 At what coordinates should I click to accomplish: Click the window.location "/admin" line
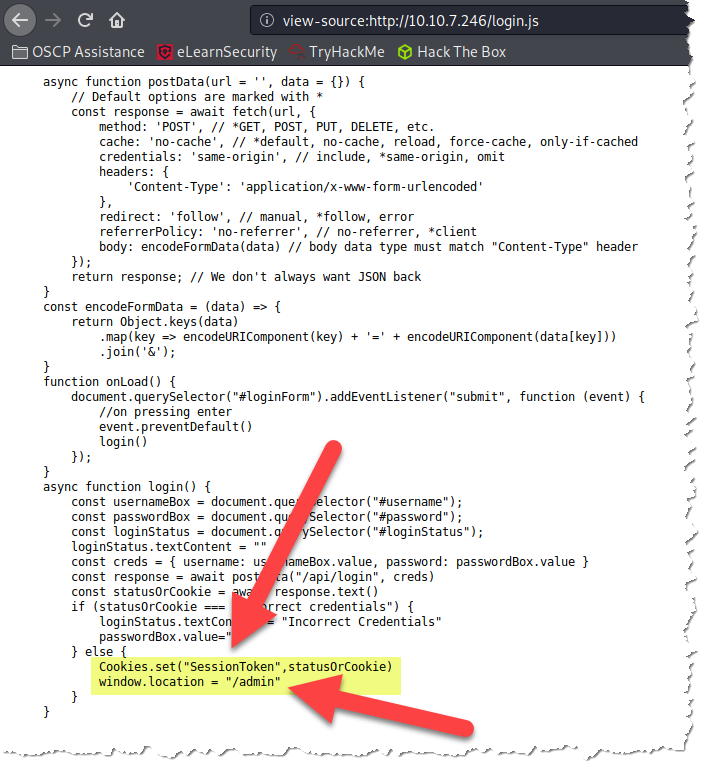click(189, 681)
